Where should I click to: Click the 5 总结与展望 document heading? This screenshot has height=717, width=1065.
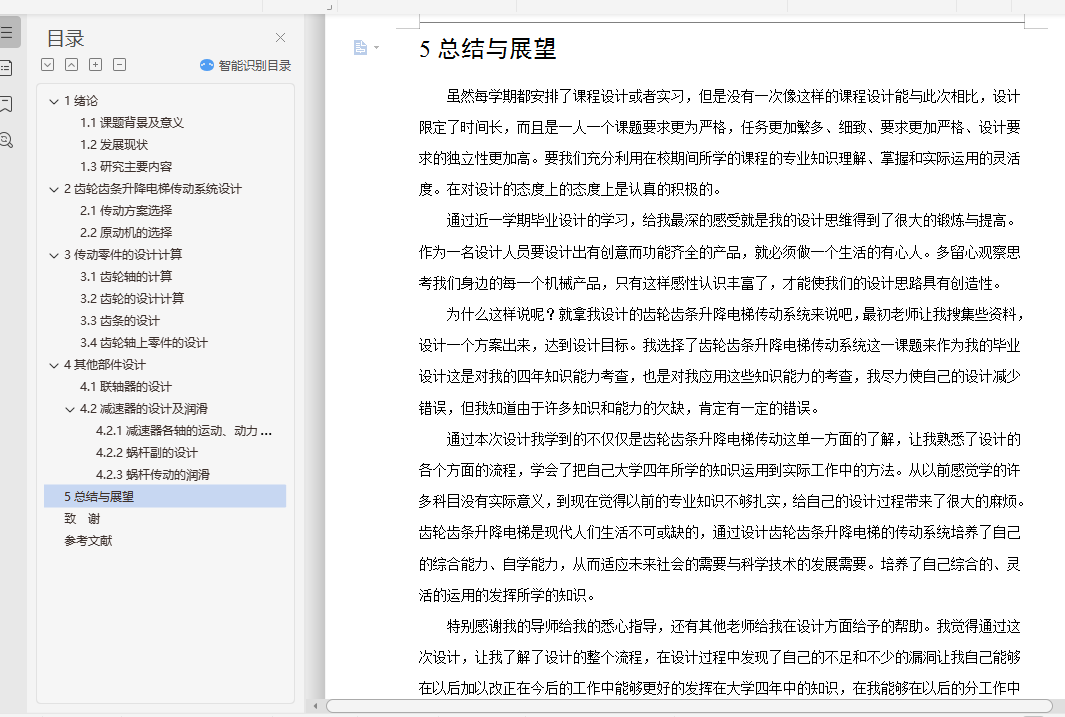point(488,49)
